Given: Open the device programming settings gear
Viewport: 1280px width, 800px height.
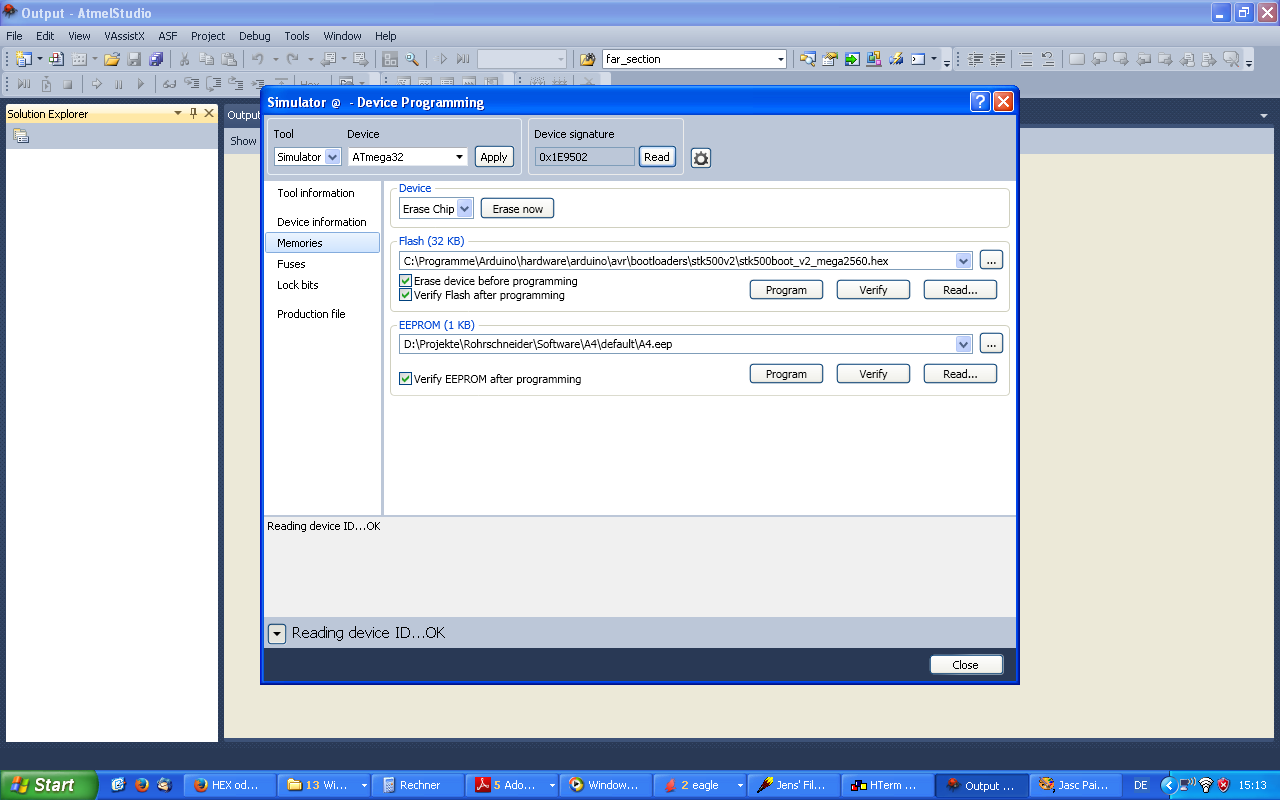Looking at the screenshot, I should click(701, 158).
